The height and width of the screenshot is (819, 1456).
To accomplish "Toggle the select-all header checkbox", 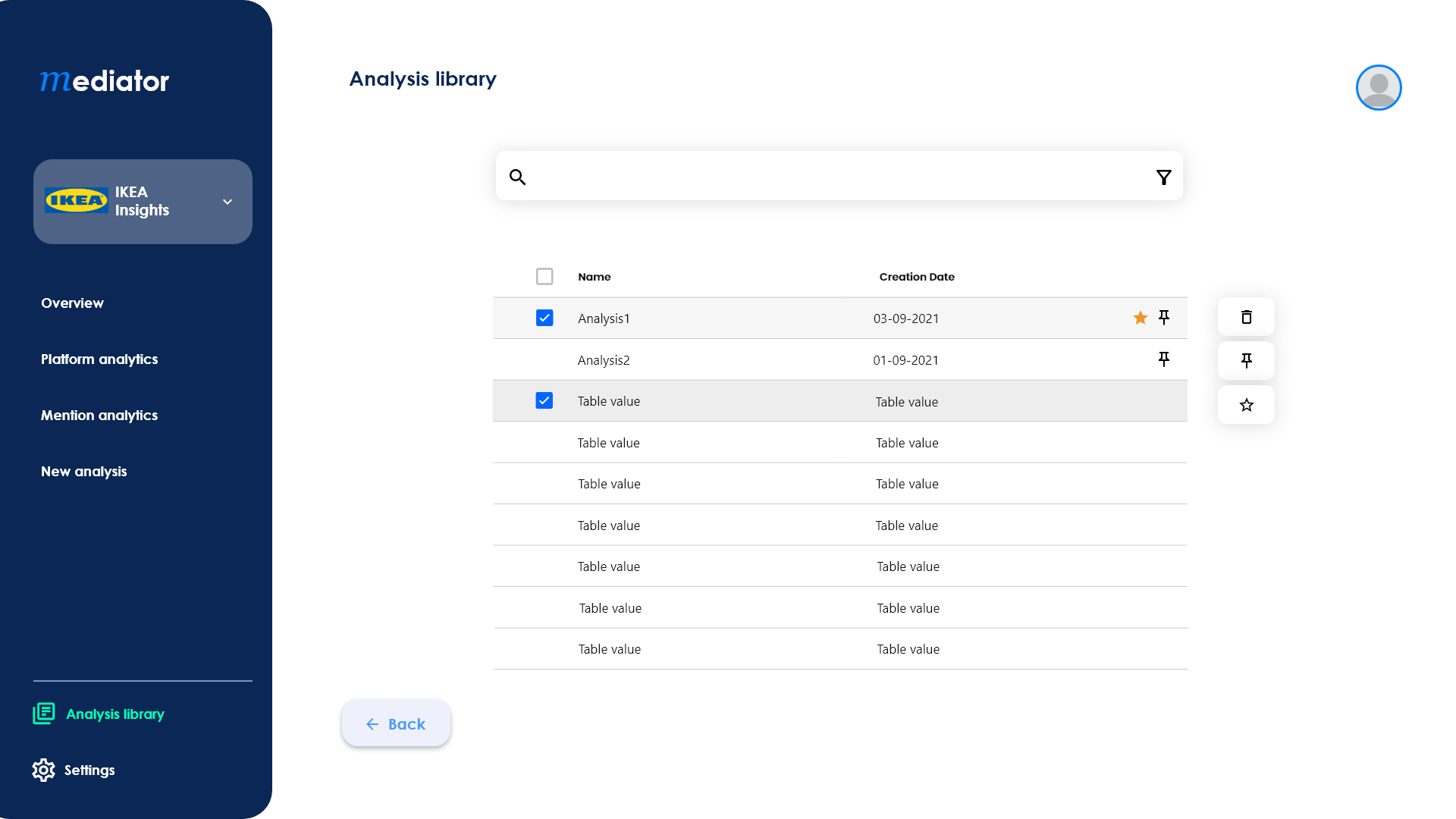I will (x=544, y=276).
